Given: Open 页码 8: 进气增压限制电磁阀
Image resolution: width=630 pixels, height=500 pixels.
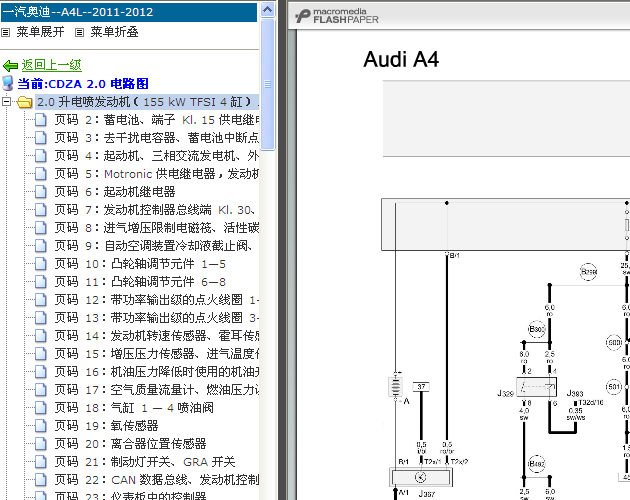Looking at the screenshot, I should (x=157, y=228).
